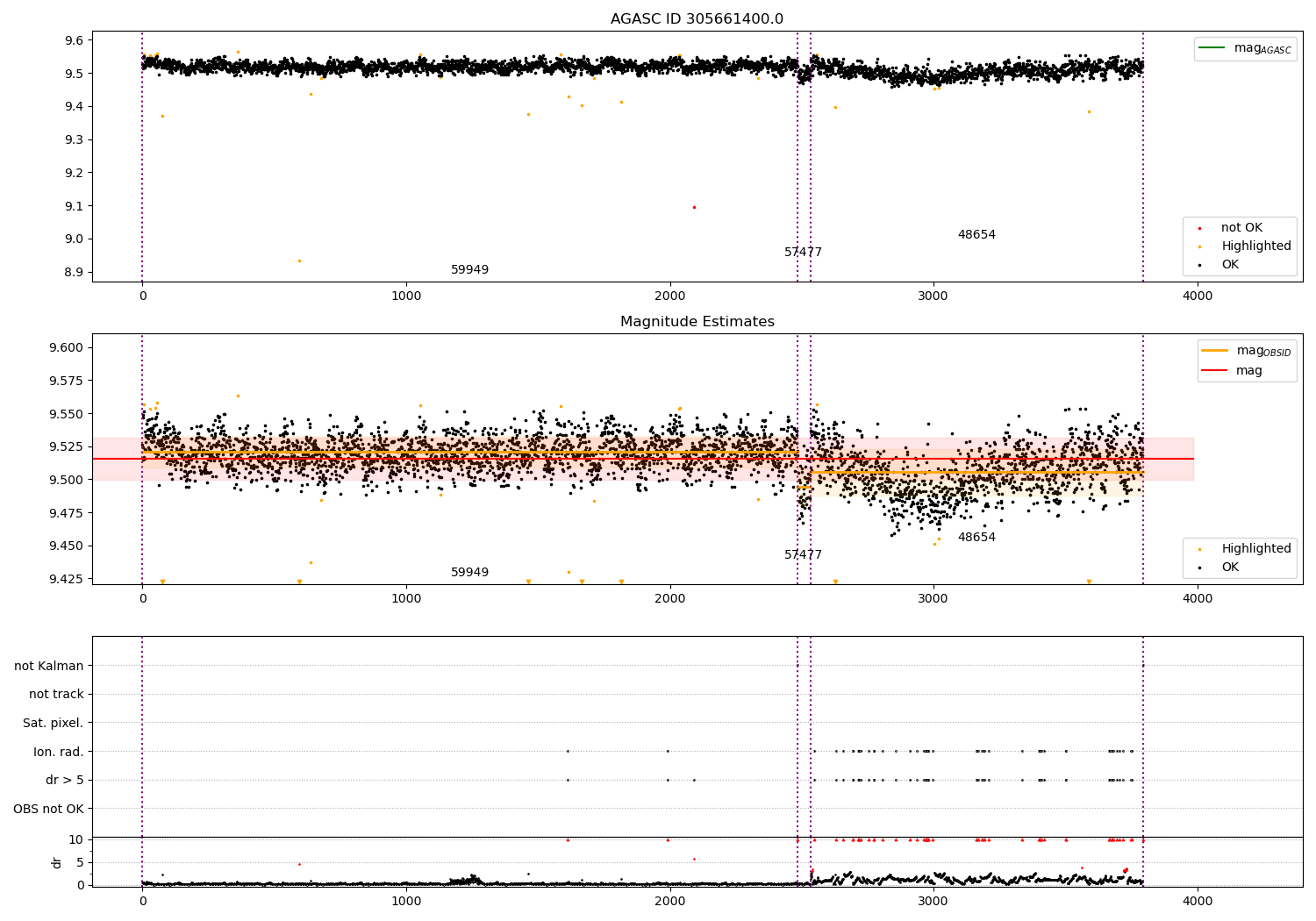This screenshot has width=1316, height=921.
Task: Click the 9.600 y-axis tick label
Action: (x=67, y=348)
